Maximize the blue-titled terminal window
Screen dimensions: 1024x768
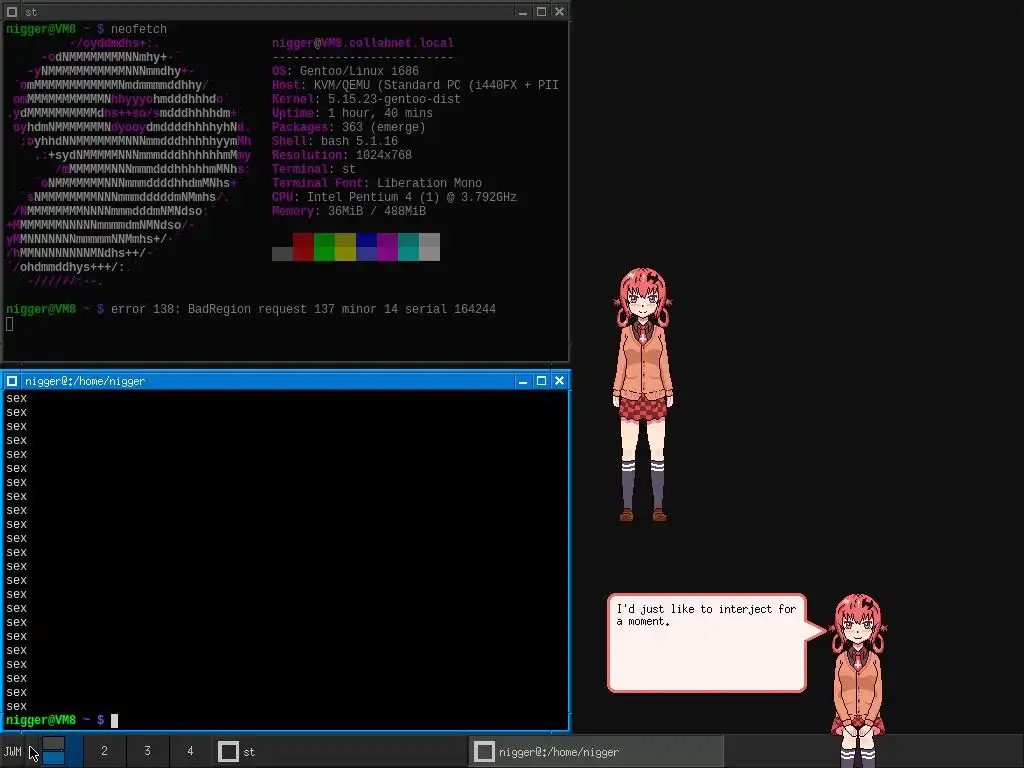(541, 381)
